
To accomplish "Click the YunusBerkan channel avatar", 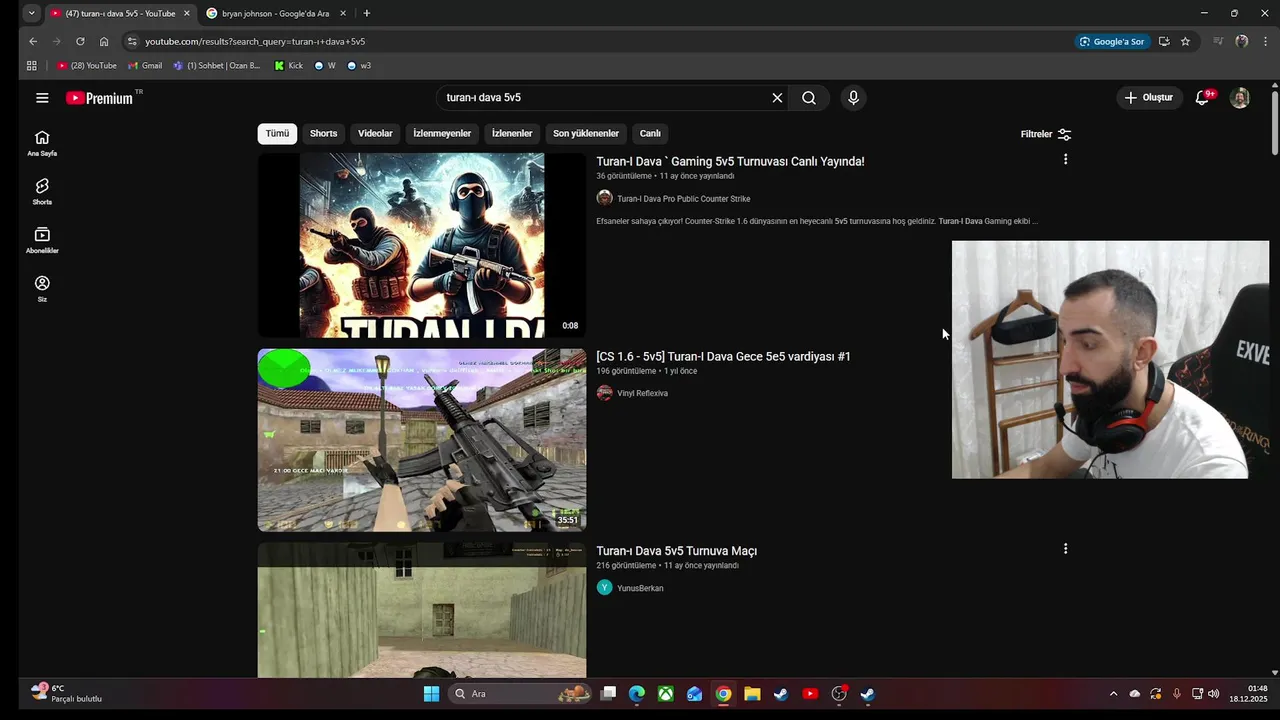I will click(604, 588).
